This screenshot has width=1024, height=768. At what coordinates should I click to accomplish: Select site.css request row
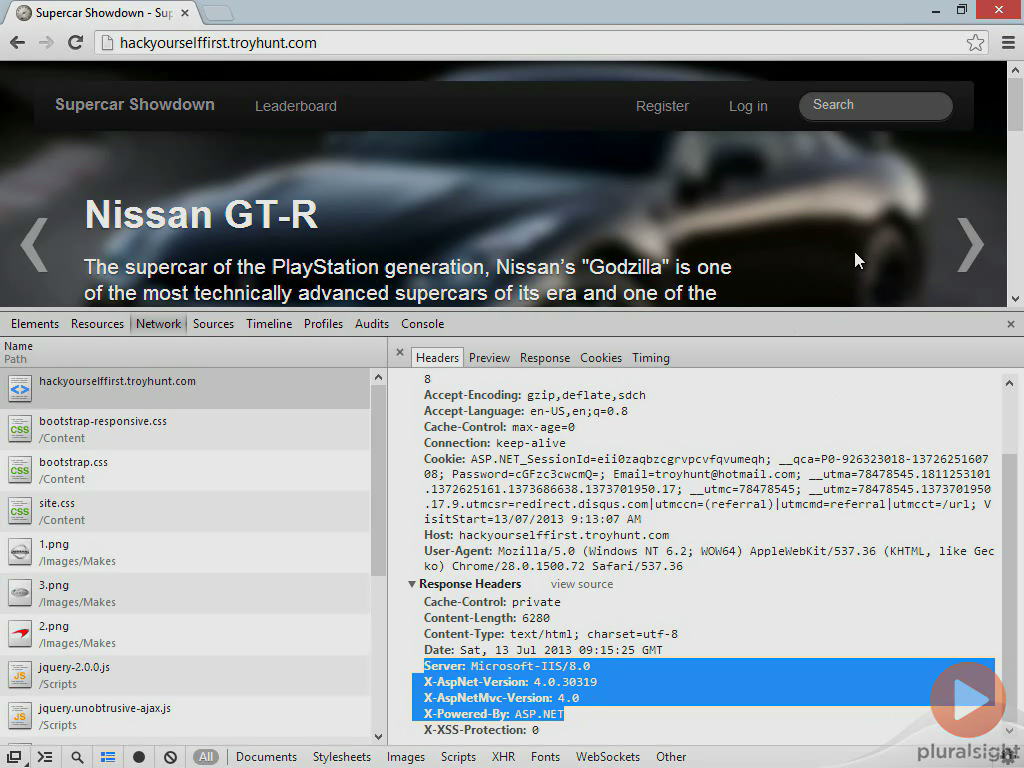point(185,511)
